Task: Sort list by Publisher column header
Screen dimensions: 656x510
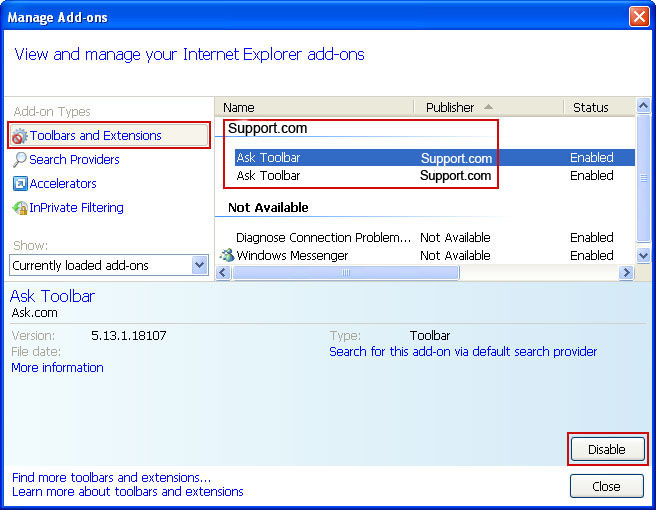Action: [x=488, y=108]
